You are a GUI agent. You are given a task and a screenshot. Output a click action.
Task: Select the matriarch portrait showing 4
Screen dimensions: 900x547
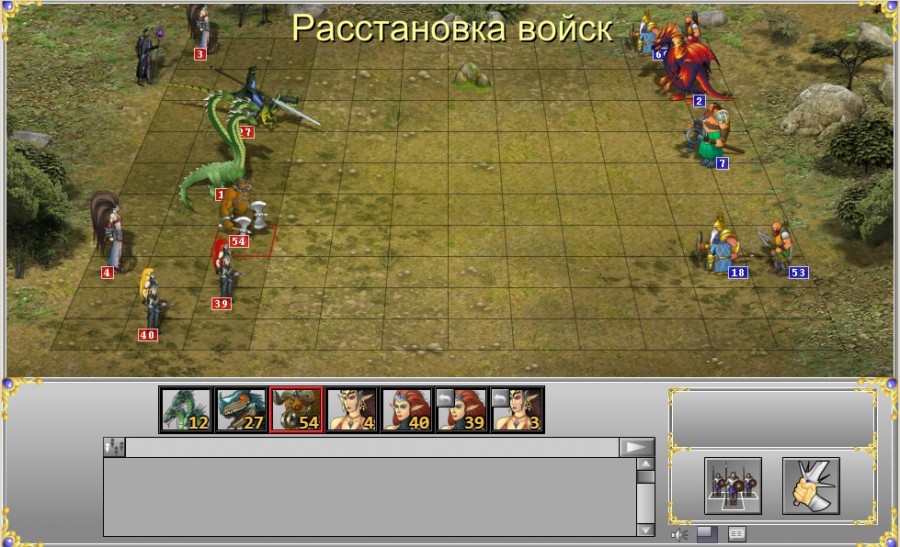[x=351, y=409]
